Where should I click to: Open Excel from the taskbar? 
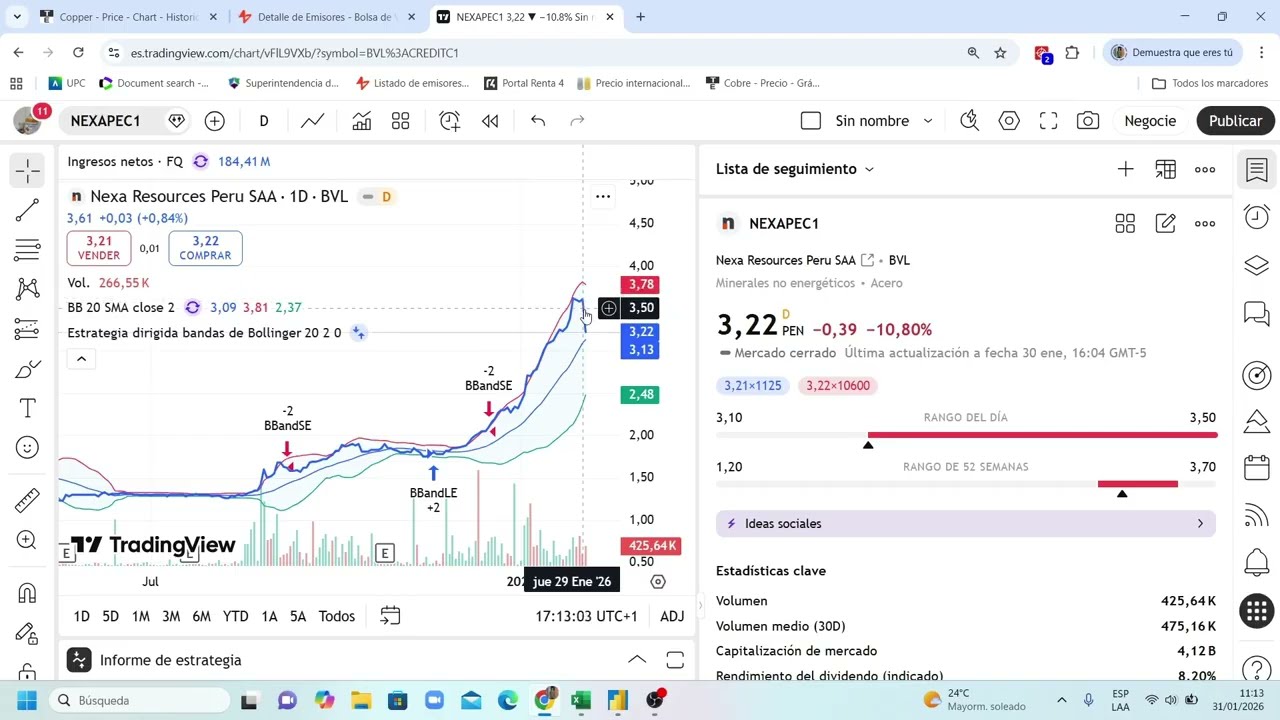click(x=581, y=700)
